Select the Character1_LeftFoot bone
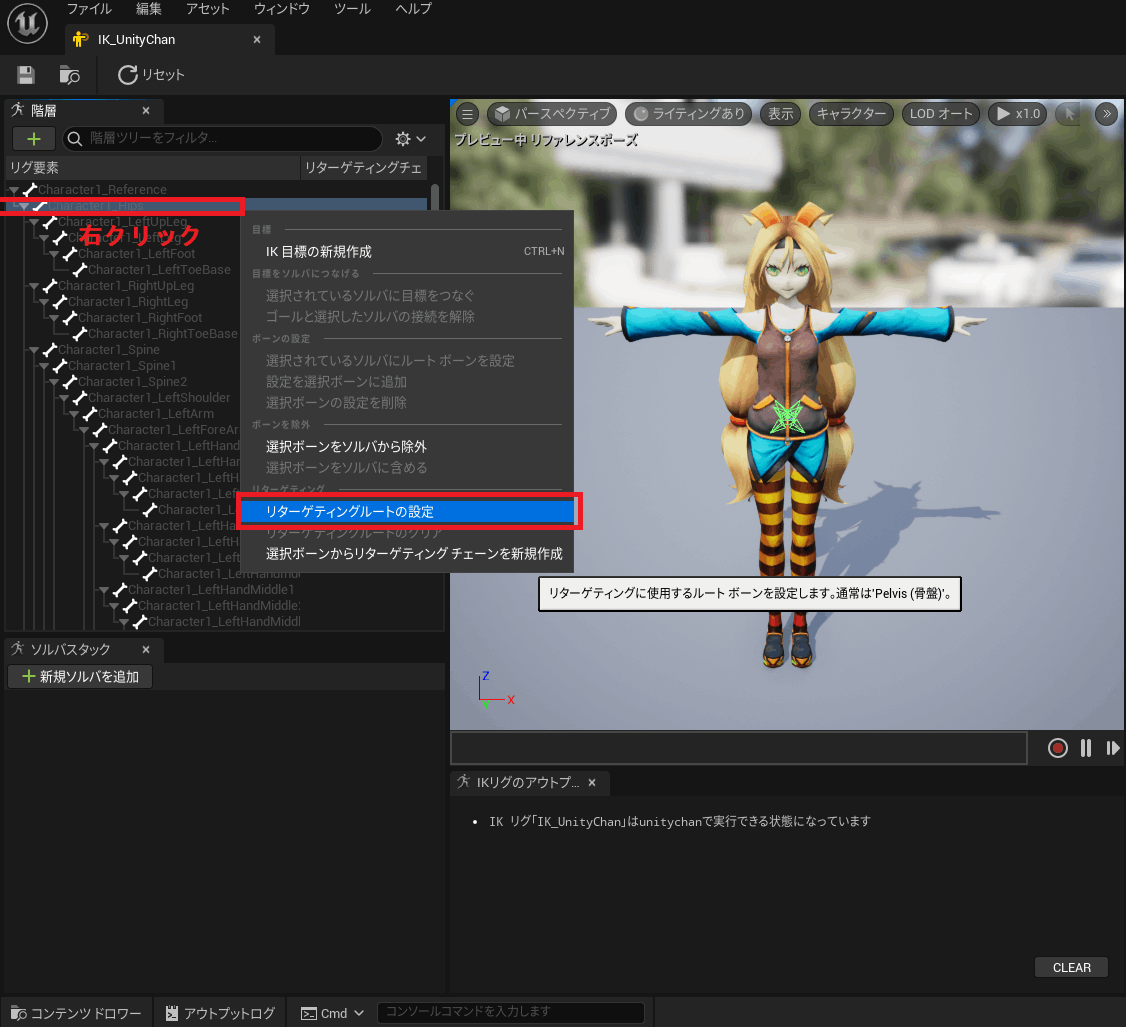This screenshot has width=1126, height=1027. pos(136,254)
